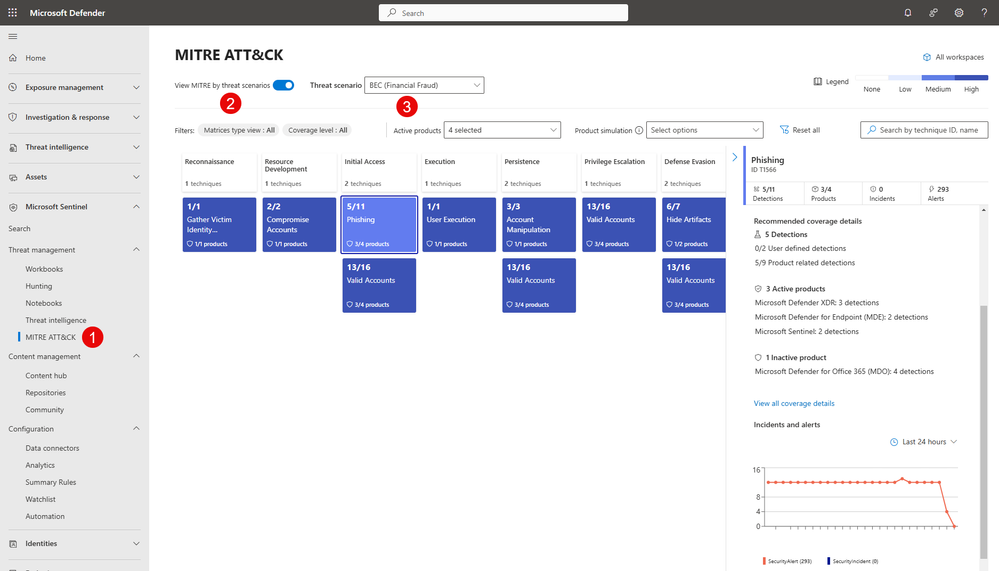Select the User Execution card

click(459, 224)
